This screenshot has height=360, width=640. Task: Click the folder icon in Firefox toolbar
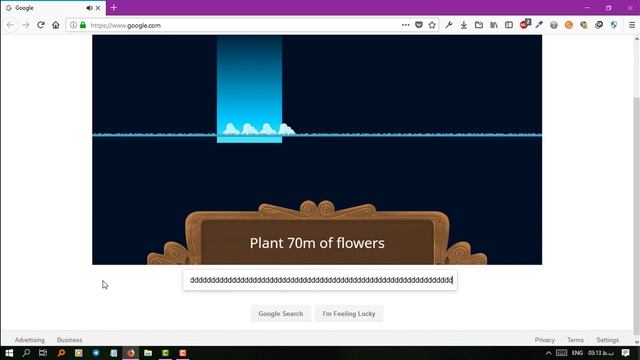click(x=479, y=25)
